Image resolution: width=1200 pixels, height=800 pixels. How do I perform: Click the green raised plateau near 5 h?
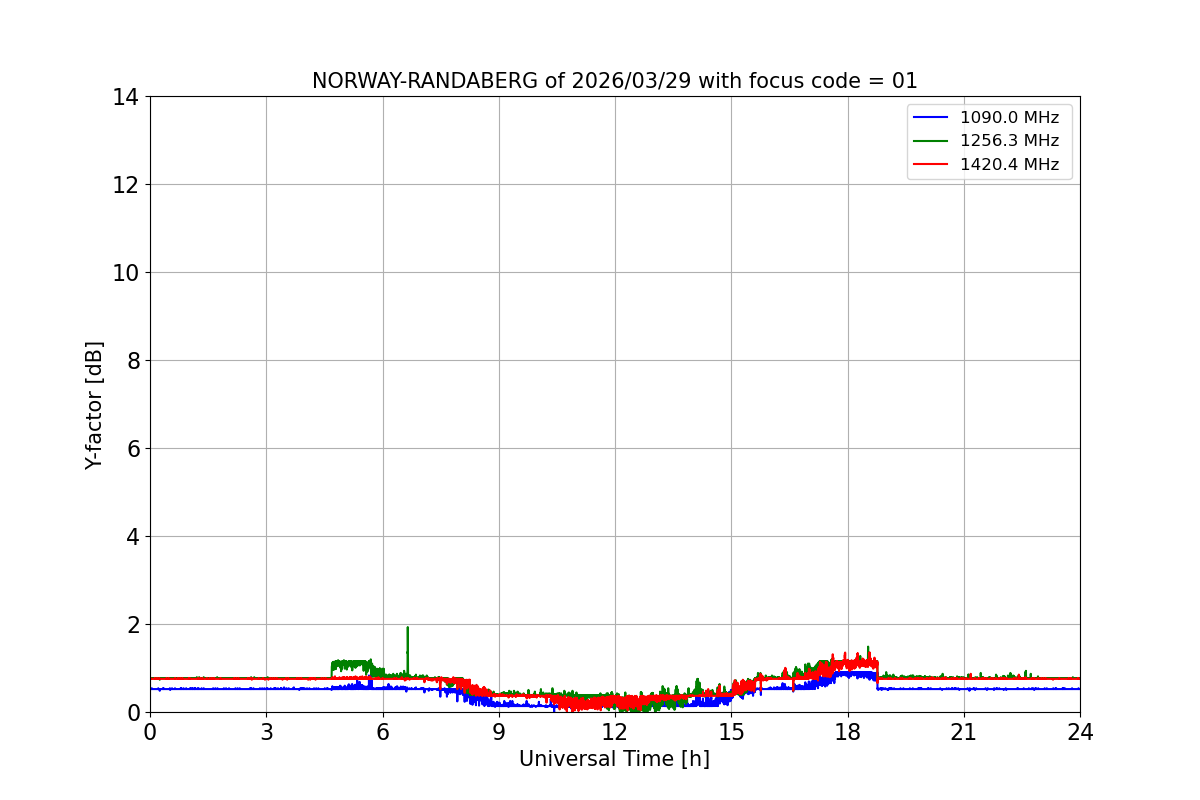pos(352,664)
